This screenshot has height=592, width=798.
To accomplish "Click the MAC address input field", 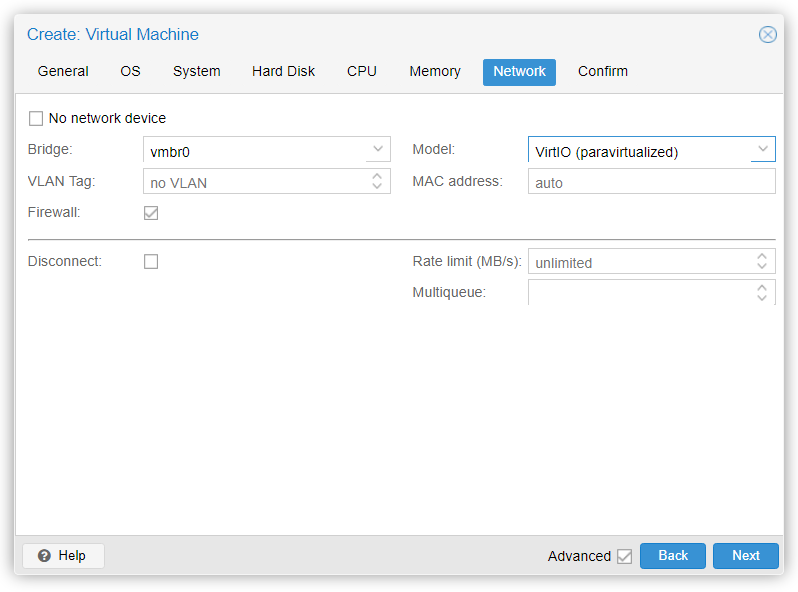I will pos(650,182).
